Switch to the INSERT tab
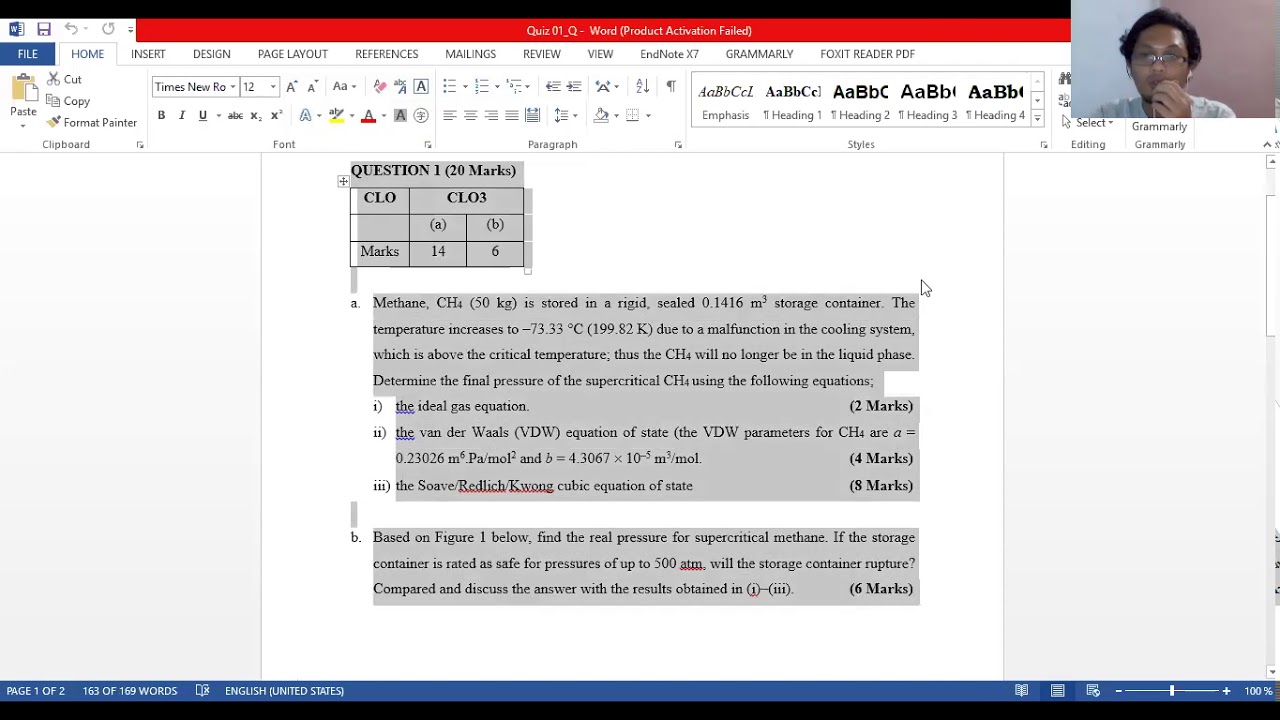Screen dimensions: 1280x720 coord(148,54)
